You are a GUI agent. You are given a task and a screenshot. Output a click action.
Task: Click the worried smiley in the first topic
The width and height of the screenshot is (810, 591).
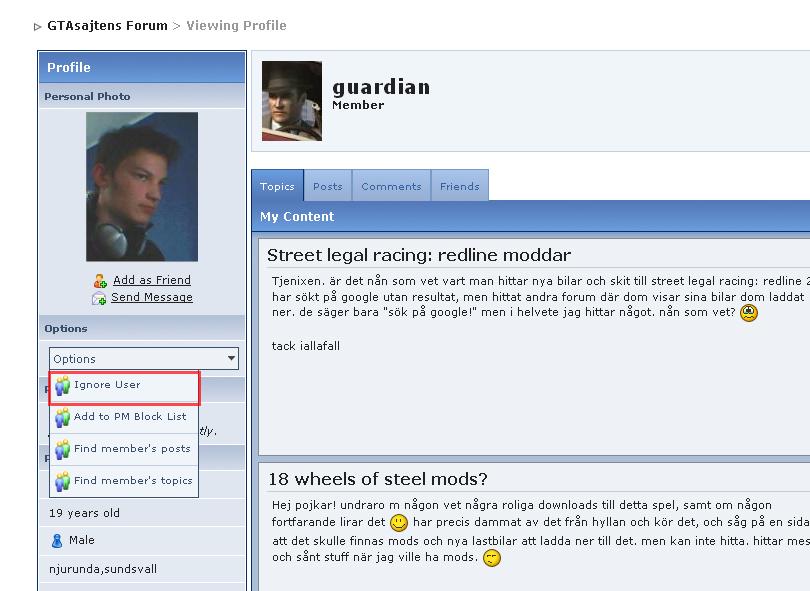coord(749,313)
